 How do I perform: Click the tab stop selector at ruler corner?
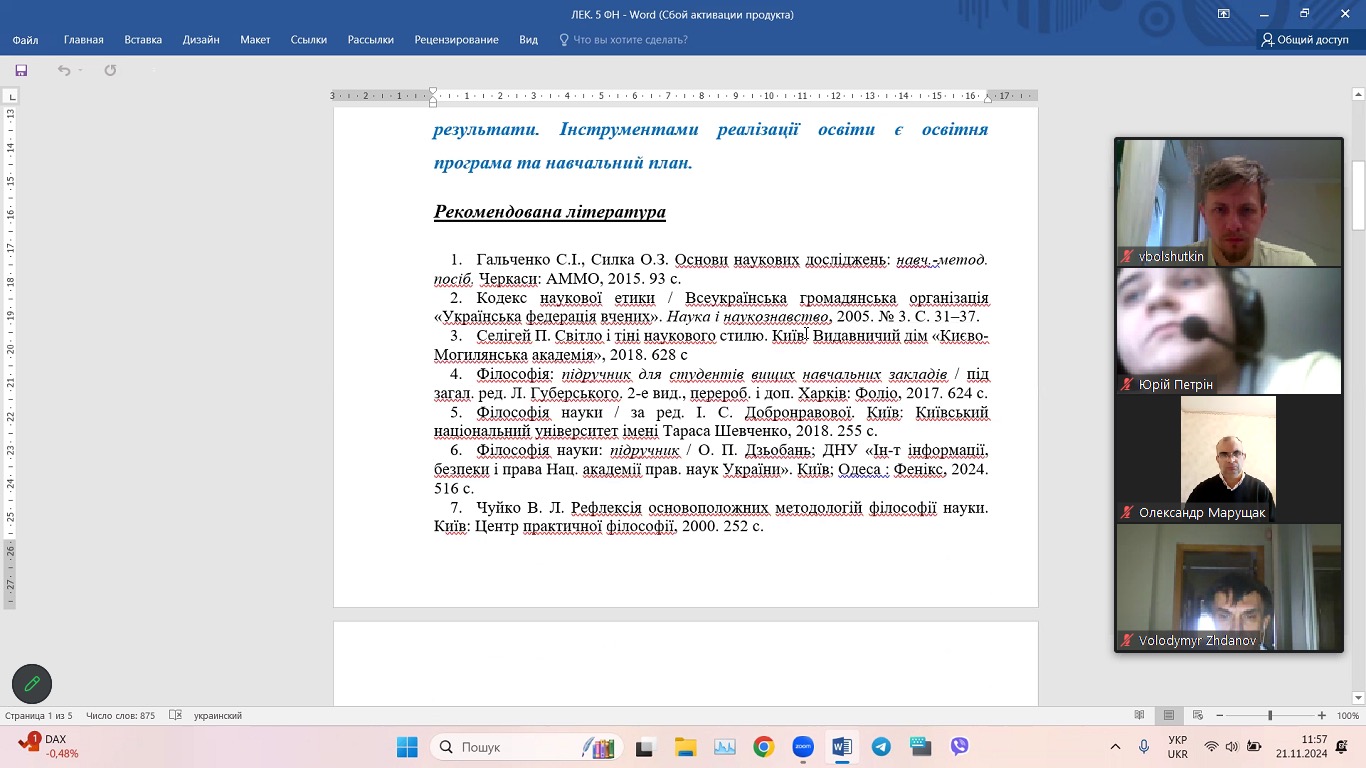click(11, 96)
